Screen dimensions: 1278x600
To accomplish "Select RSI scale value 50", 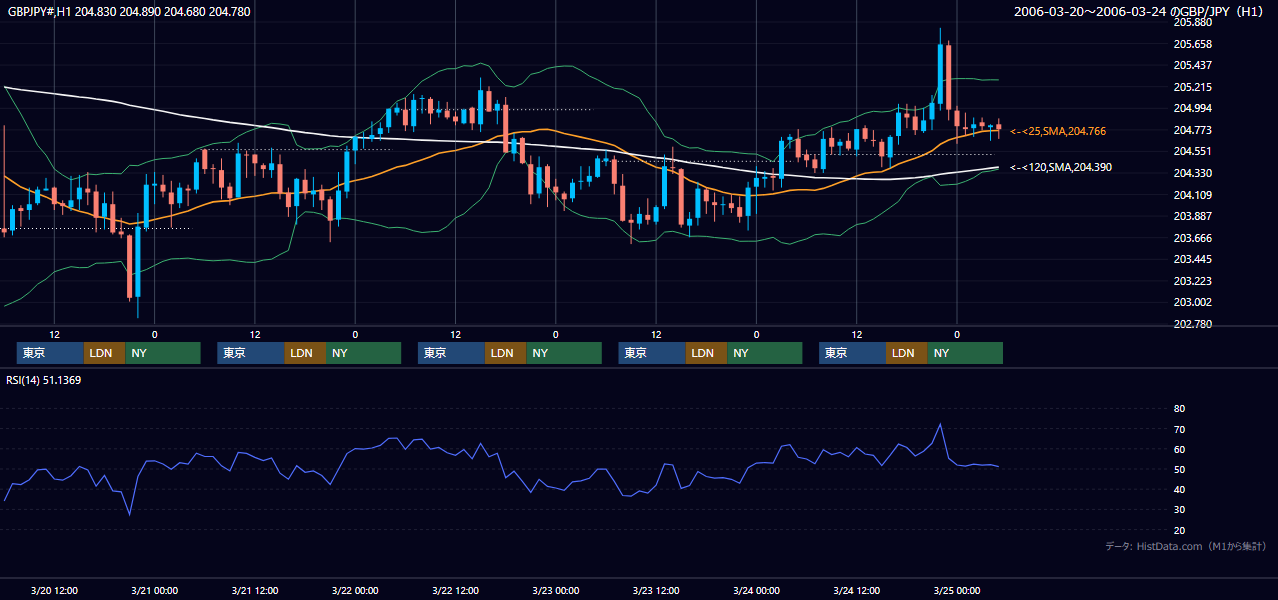I will click(x=1179, y=469).
